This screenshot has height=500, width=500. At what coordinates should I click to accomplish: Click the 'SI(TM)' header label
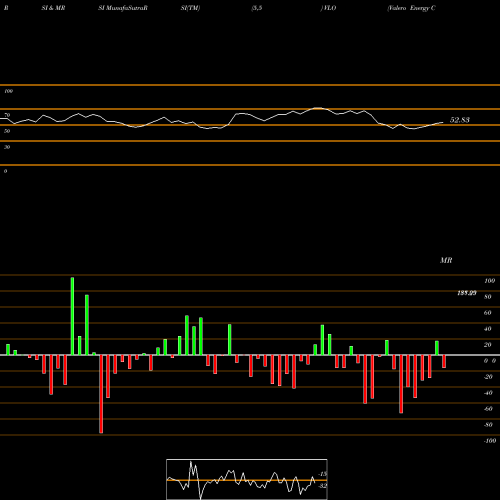(x=190, y=8)
